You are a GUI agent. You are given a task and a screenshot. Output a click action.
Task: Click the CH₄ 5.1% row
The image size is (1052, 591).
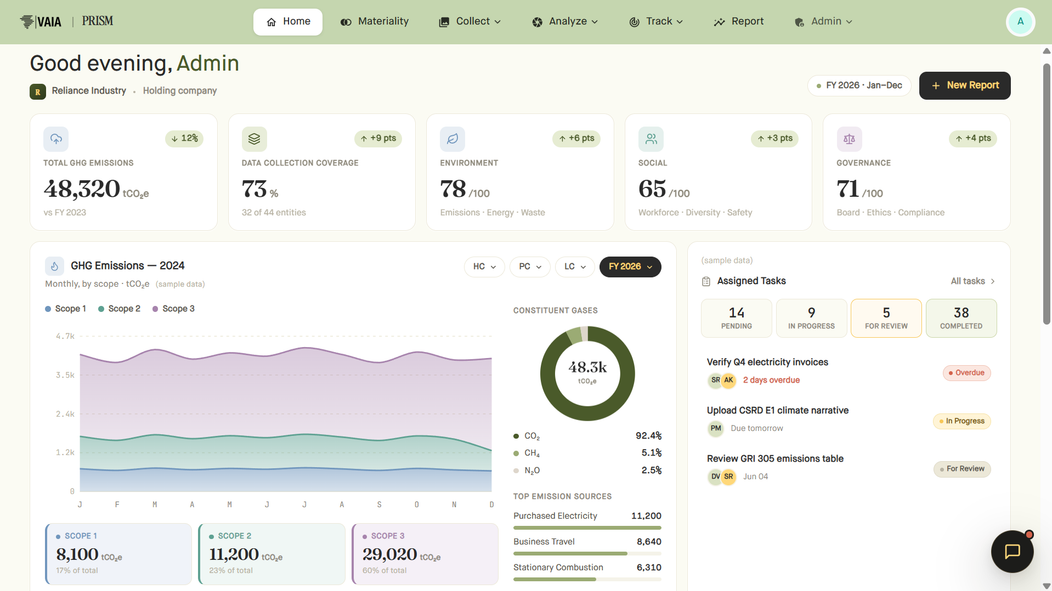(587, 453)
